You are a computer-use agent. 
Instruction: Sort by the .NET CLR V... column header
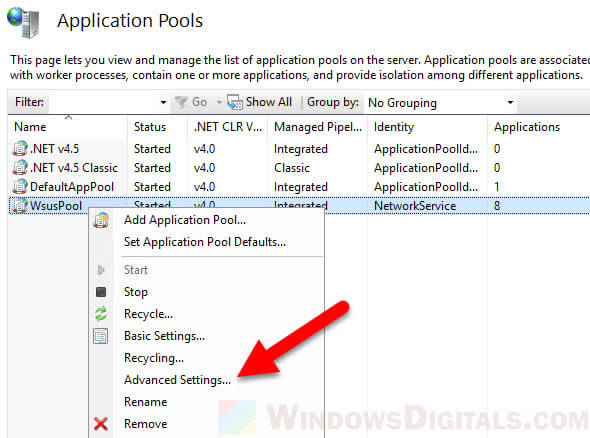pyautogui.click(x=228, y=127)
